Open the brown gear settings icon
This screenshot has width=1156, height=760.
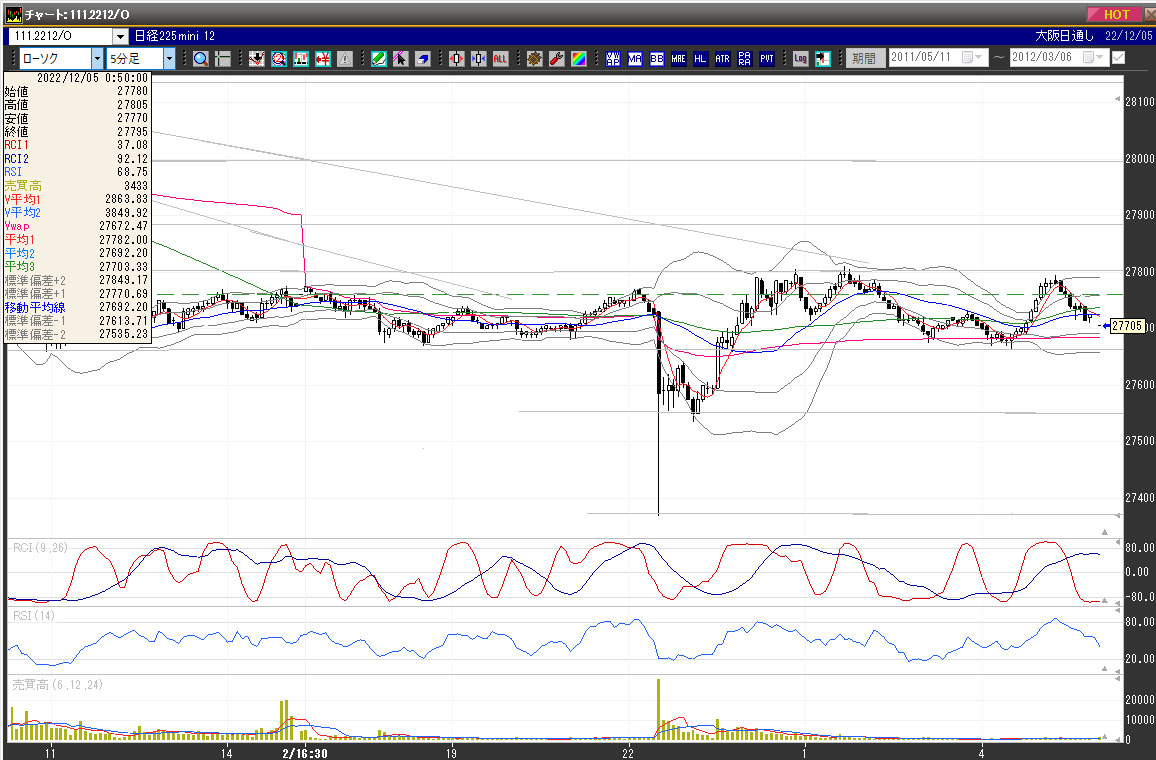click(x=535, y=59)
